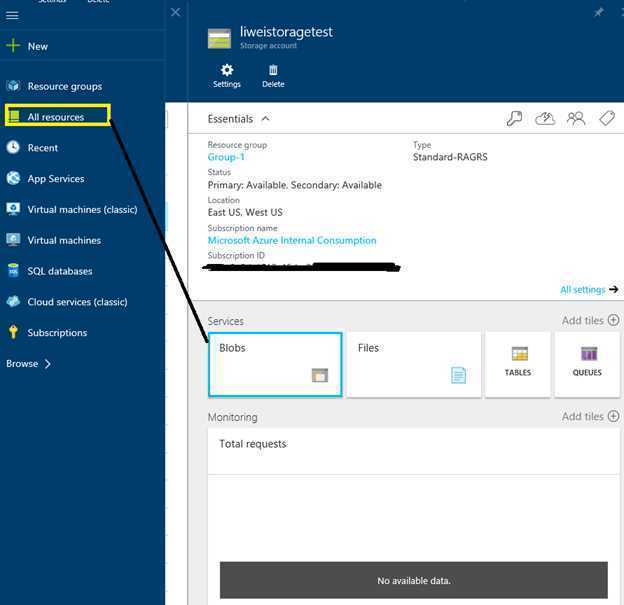This screenshot has height=605, width=624.
Task: Open the Group-1 resource group link
Action: click(226, 157)
